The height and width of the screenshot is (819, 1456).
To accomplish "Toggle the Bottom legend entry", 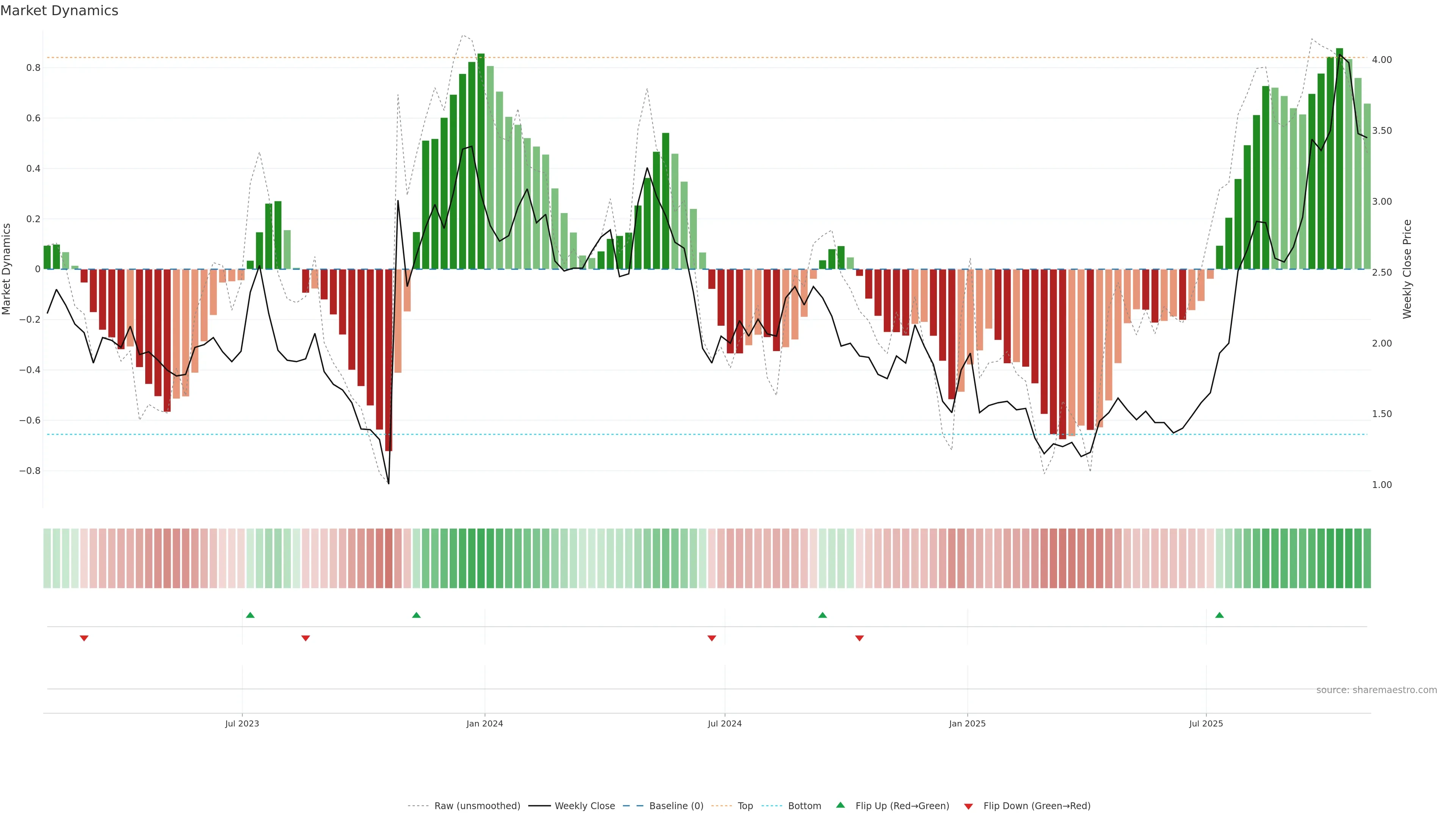I will coord(804,806).
